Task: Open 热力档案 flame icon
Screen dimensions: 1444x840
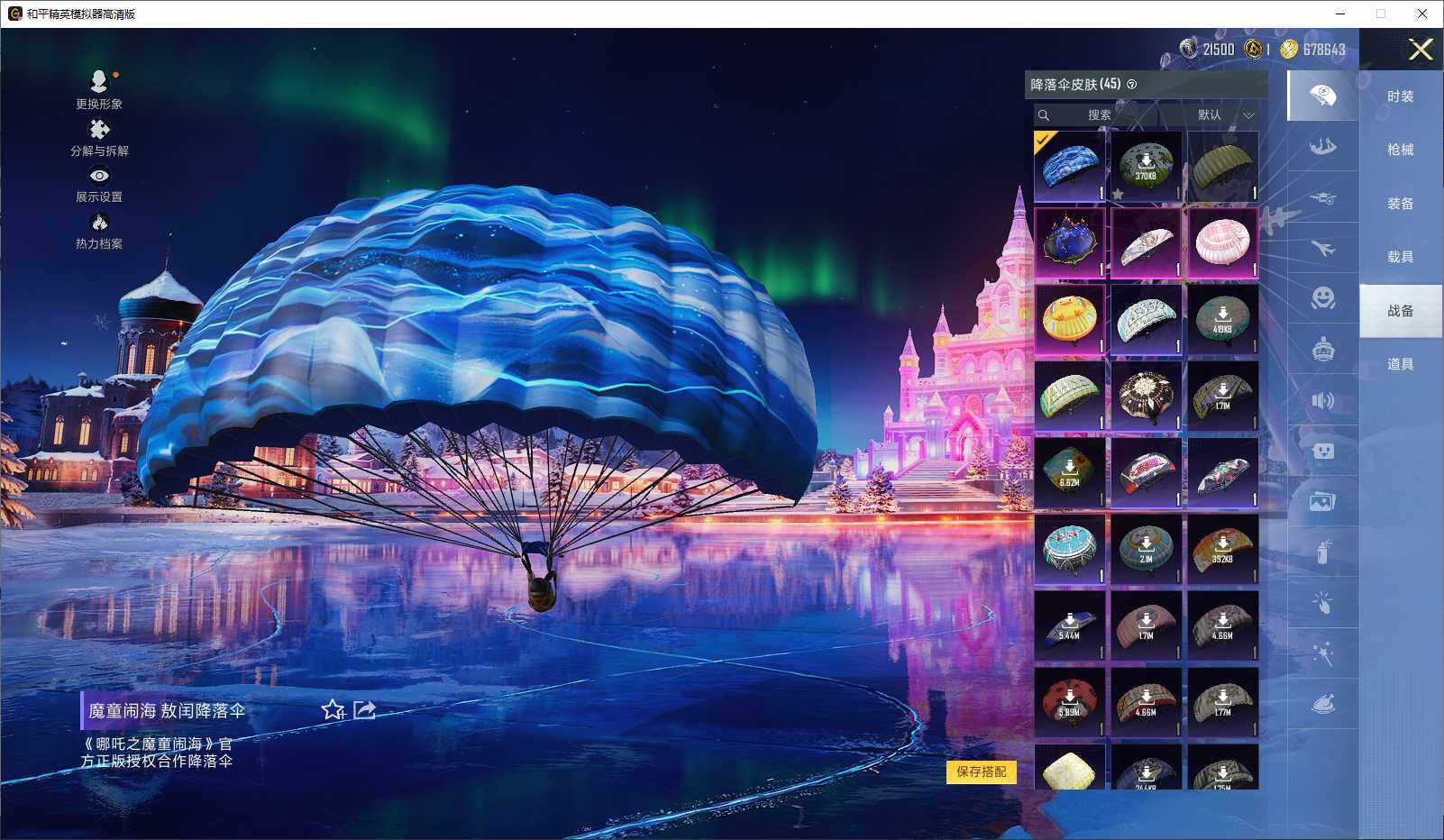Action: pos(99,223)
